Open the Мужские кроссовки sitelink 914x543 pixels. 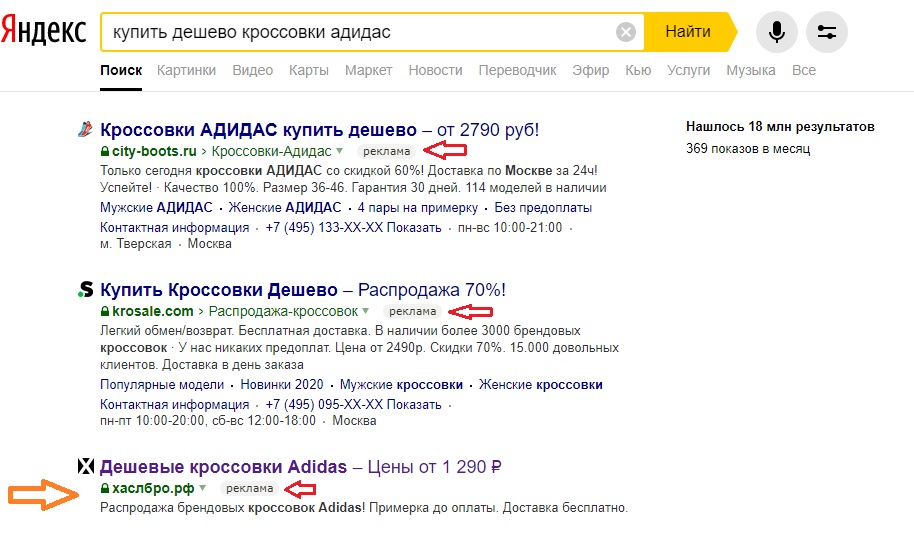pyautogui.click(x=401, y=385)
